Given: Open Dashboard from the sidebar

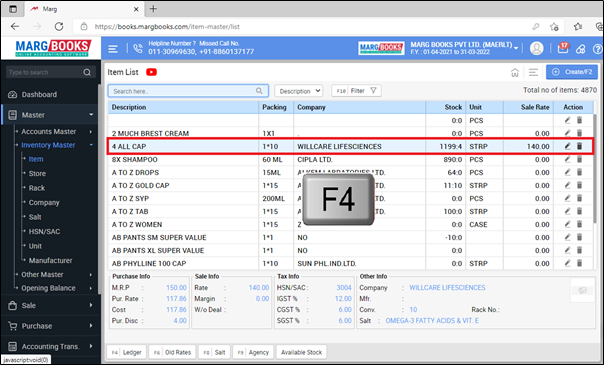Looking at the screenshot, I should 39,94.
